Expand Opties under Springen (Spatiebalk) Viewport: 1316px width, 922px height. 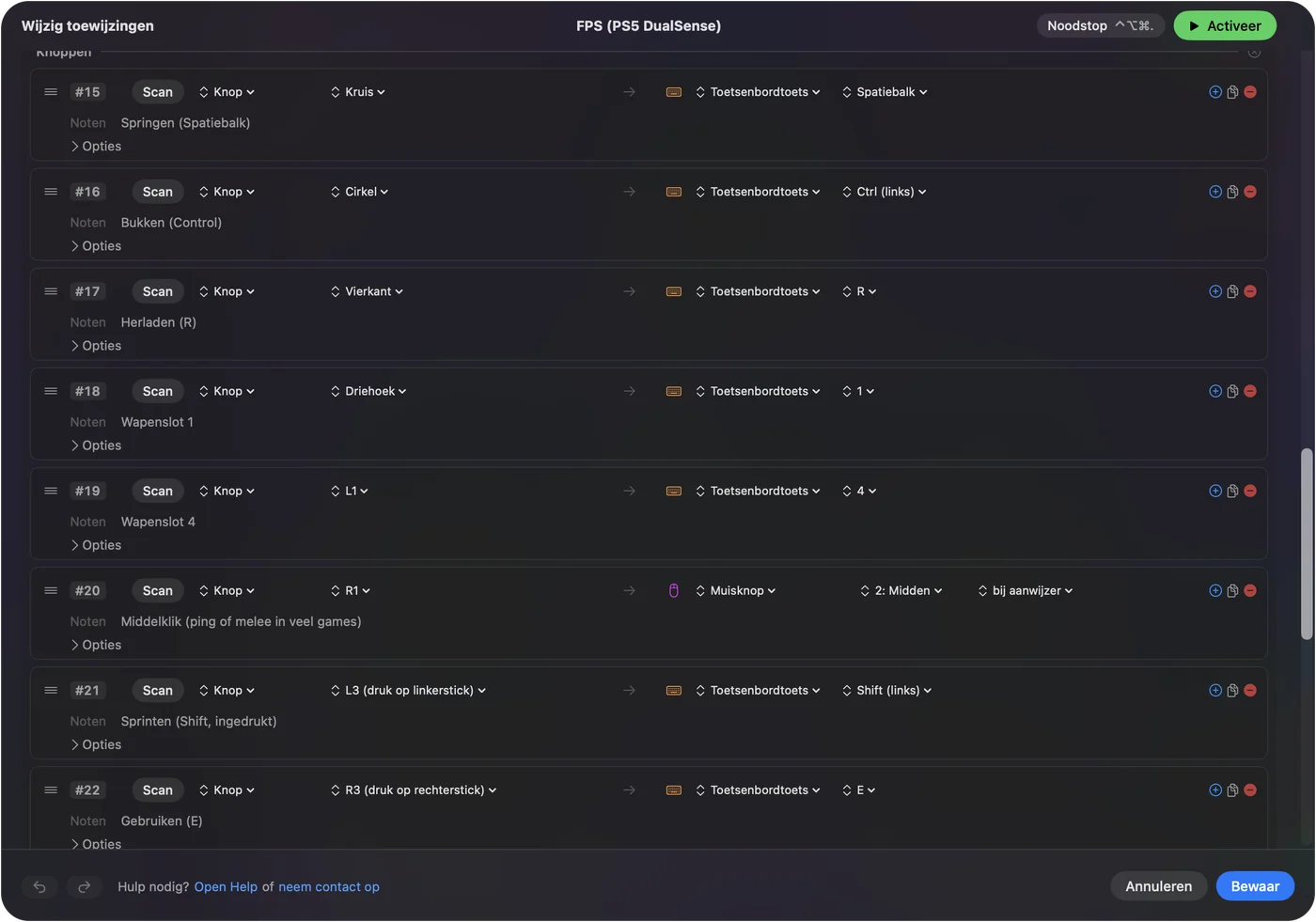(96, 147)
